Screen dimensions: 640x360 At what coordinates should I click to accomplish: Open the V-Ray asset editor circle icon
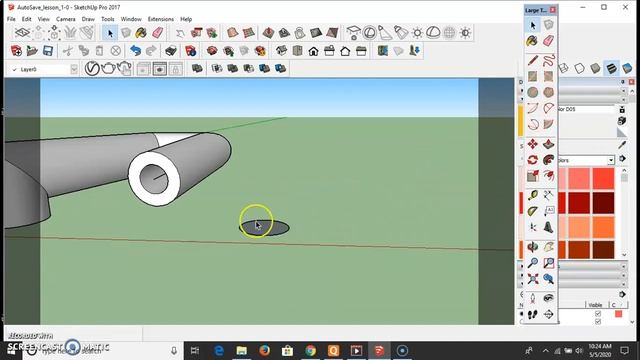(92, 69)
